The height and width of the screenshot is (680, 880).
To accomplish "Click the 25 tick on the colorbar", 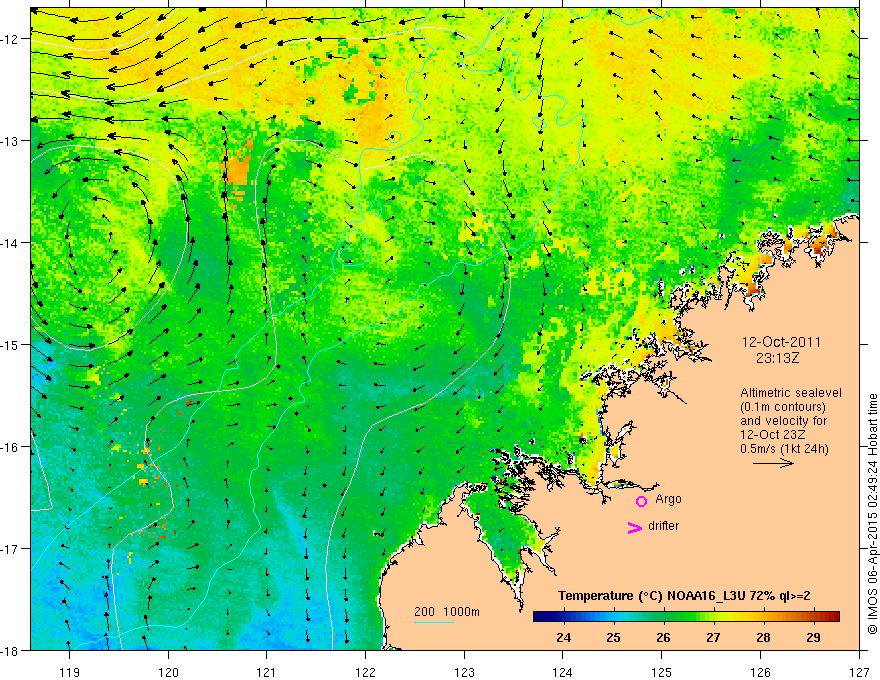I will tap(613, 637).
